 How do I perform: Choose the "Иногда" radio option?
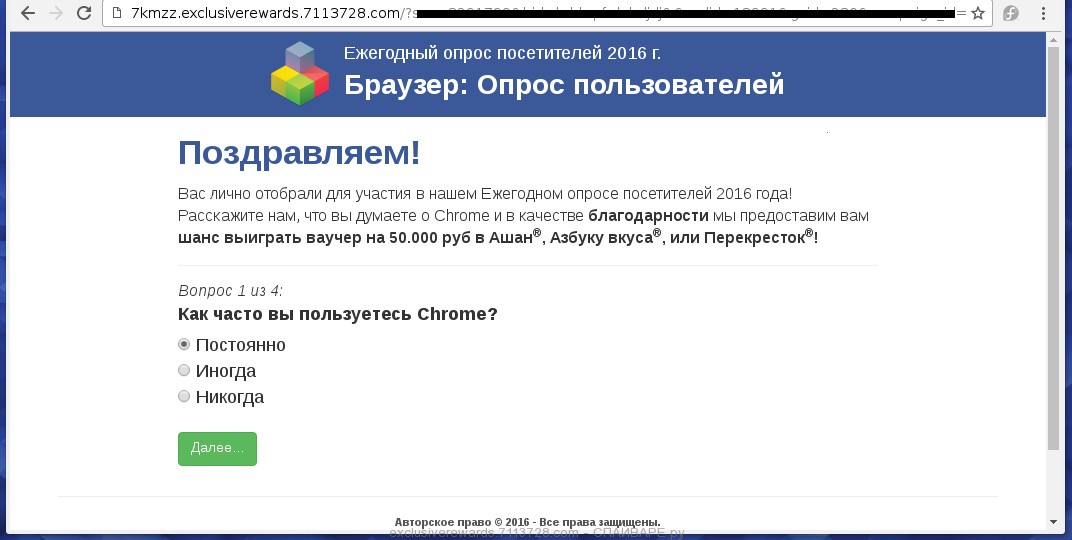click(184, 371)
